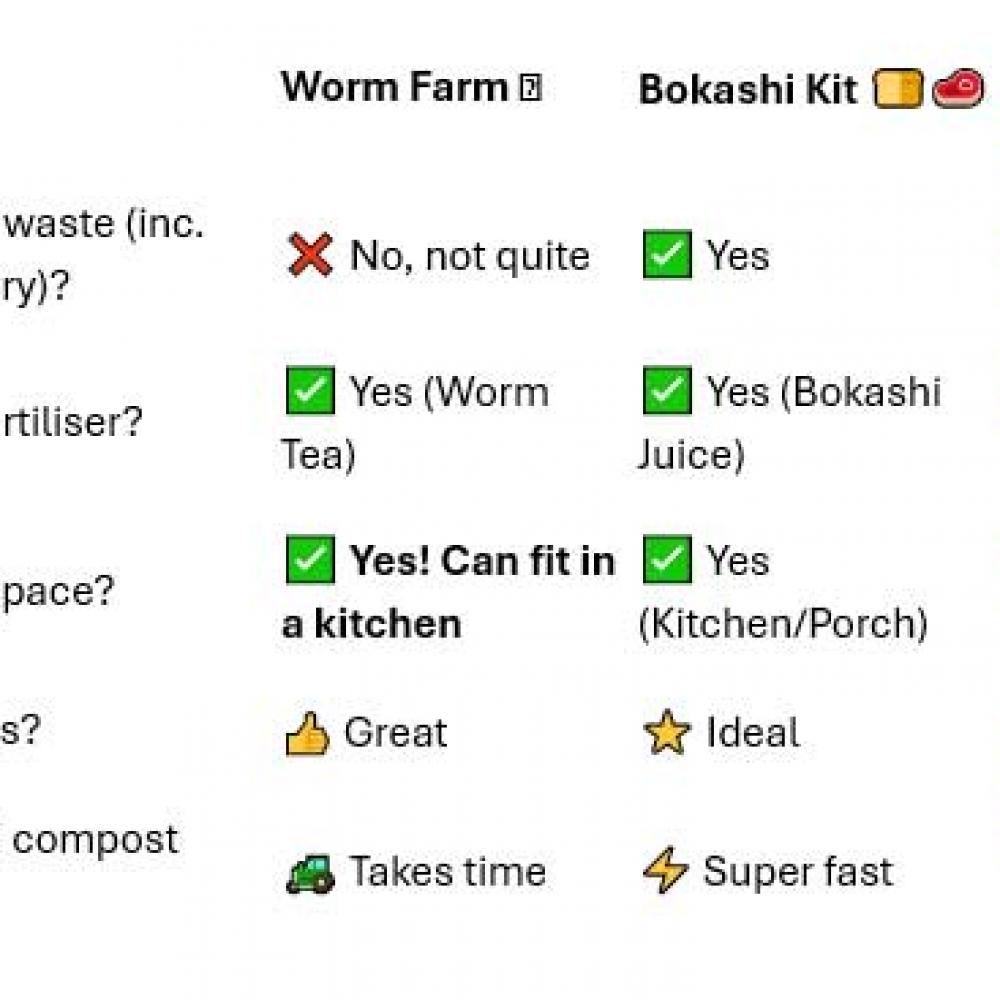Select the green tractor icon beside "Takes time"

click(x=310, y=873)
